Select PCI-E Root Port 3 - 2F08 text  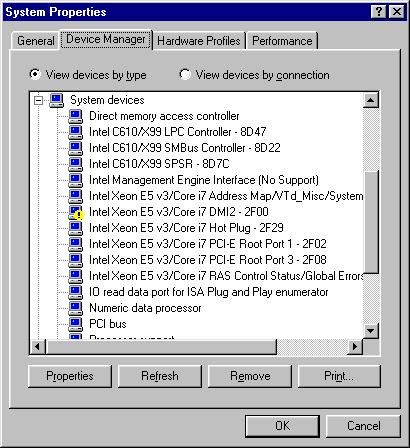pos(208,260)
